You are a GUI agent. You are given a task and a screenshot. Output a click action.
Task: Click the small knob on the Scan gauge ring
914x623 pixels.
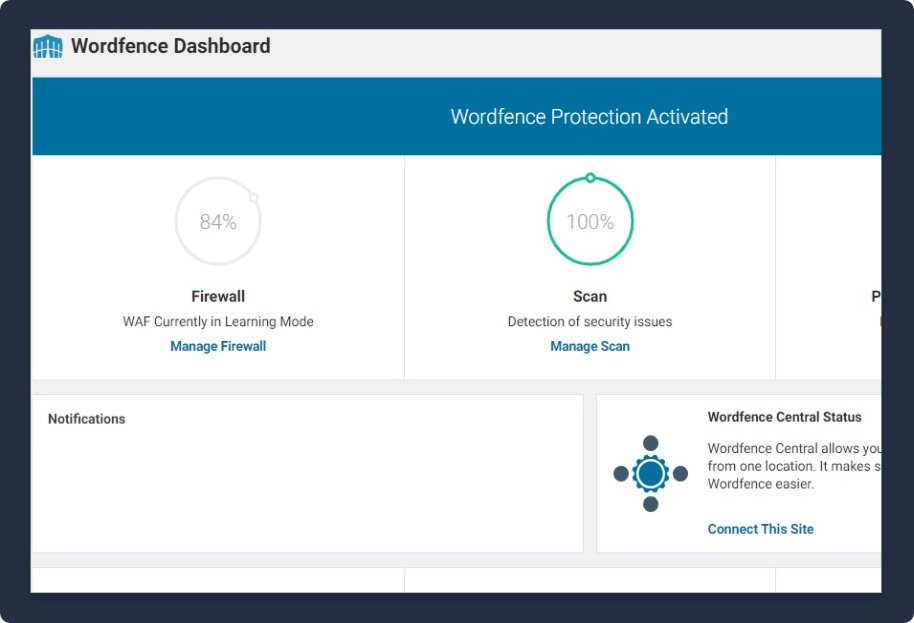click(590, 178)
